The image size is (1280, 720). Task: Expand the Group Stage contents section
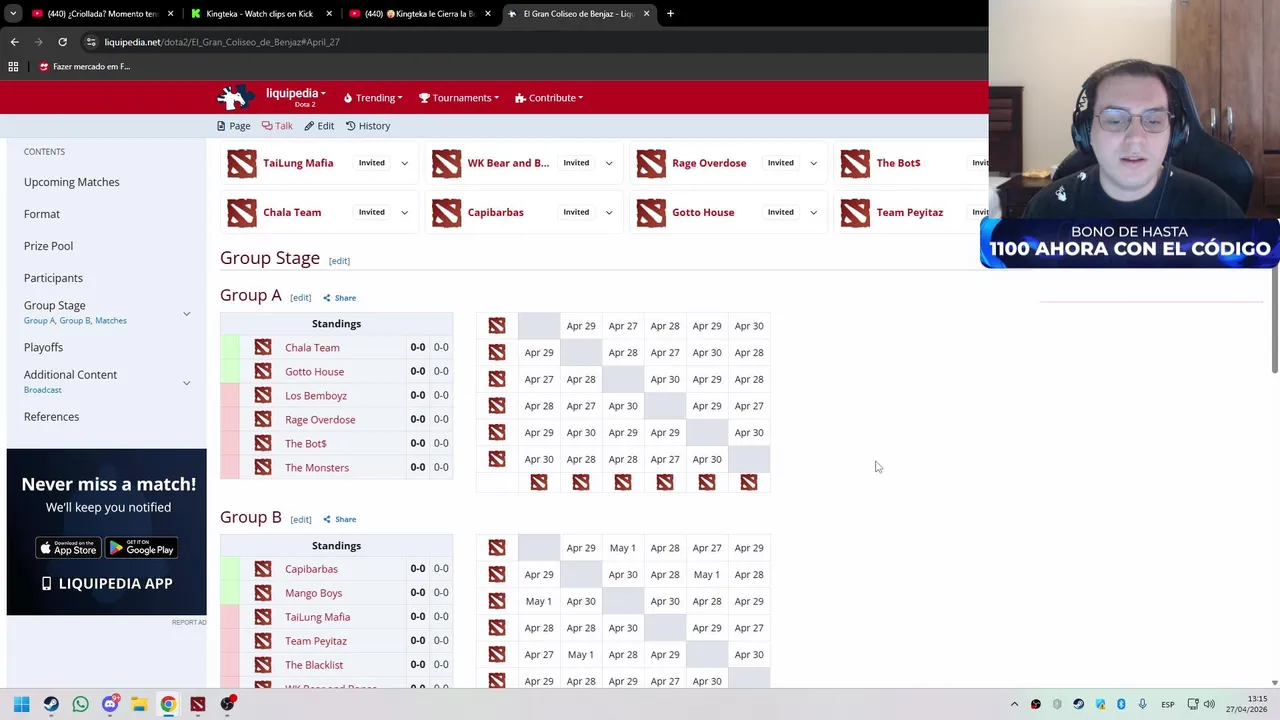click(186, 314)
